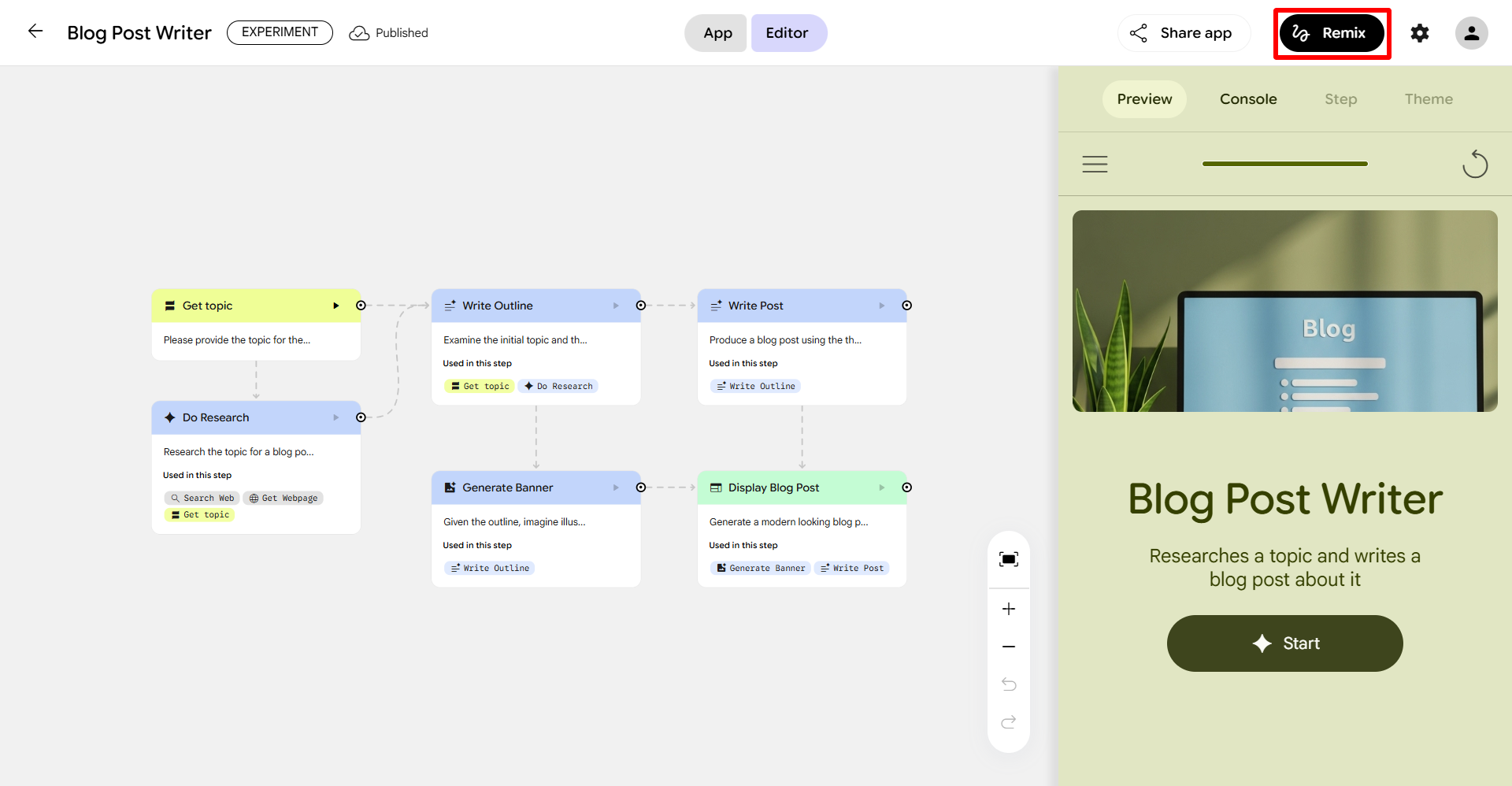1512x786 pixels.
Task: Click the Remix button
Action: 1332,33
